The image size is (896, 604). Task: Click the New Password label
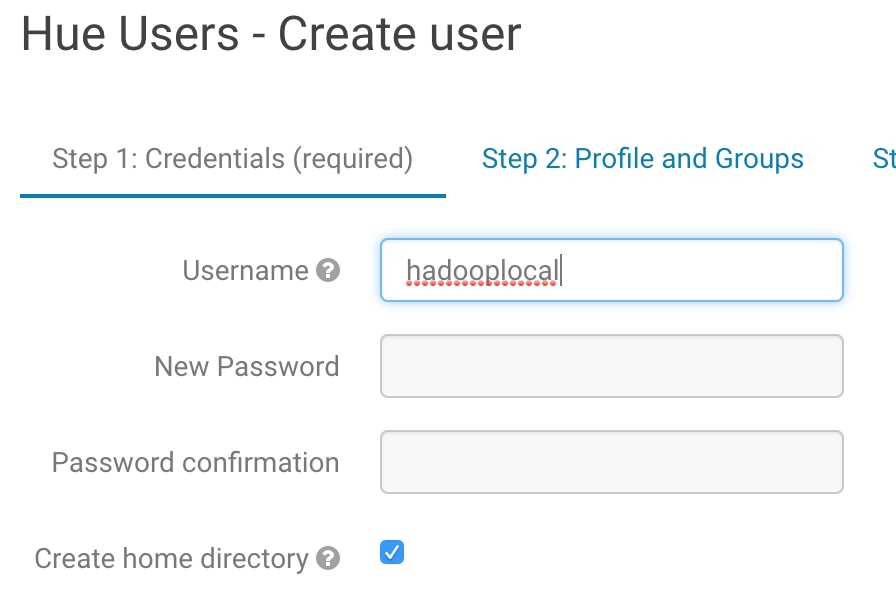[x=246, y=367]
